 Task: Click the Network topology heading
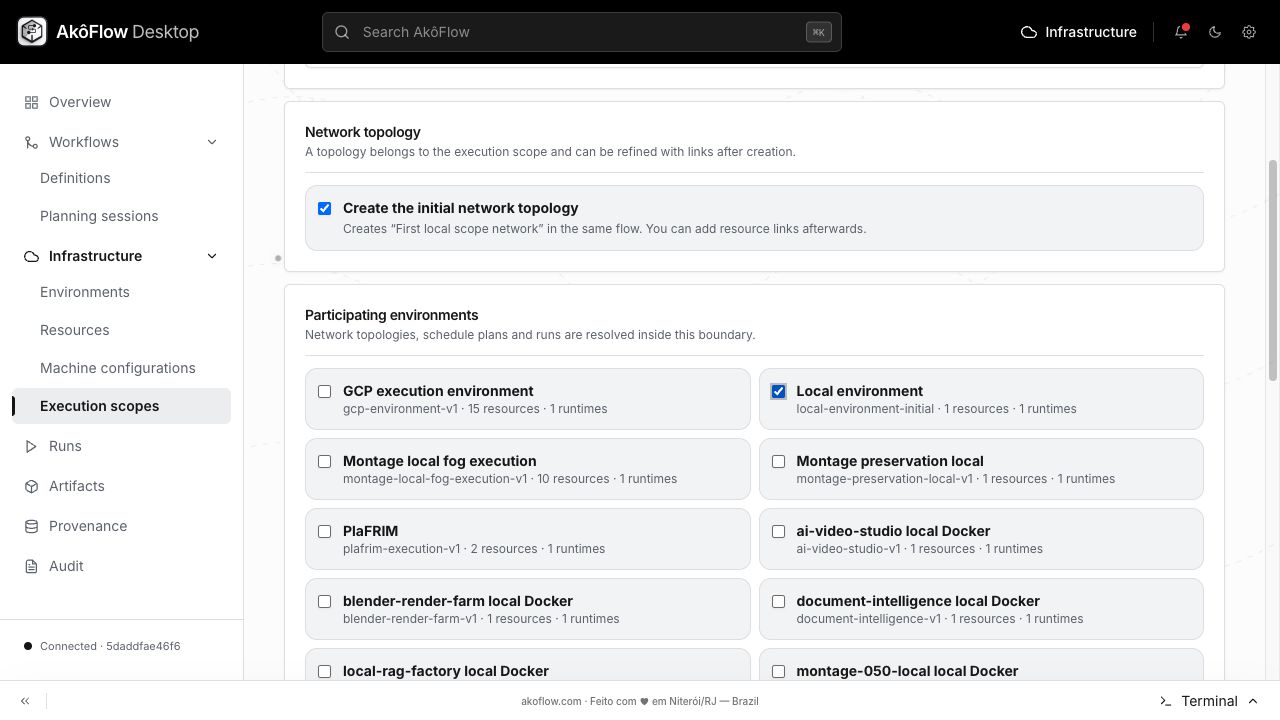363,132
